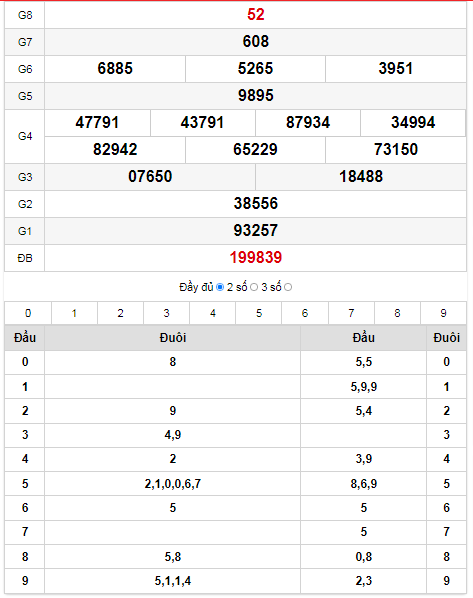473x598 pixels.
Task: Choose digit 5 in the number filter row
Action: 259,313
